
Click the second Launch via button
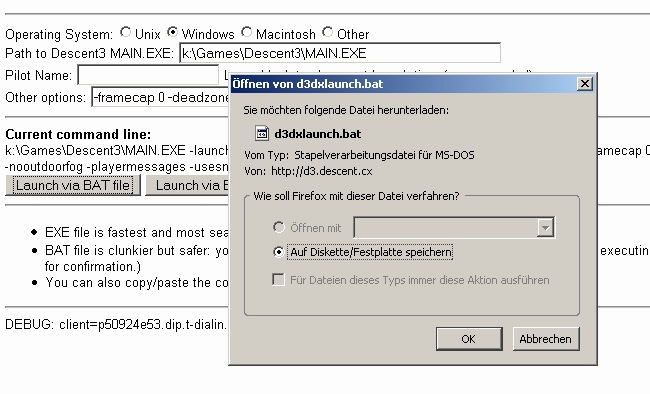point(187,185)
